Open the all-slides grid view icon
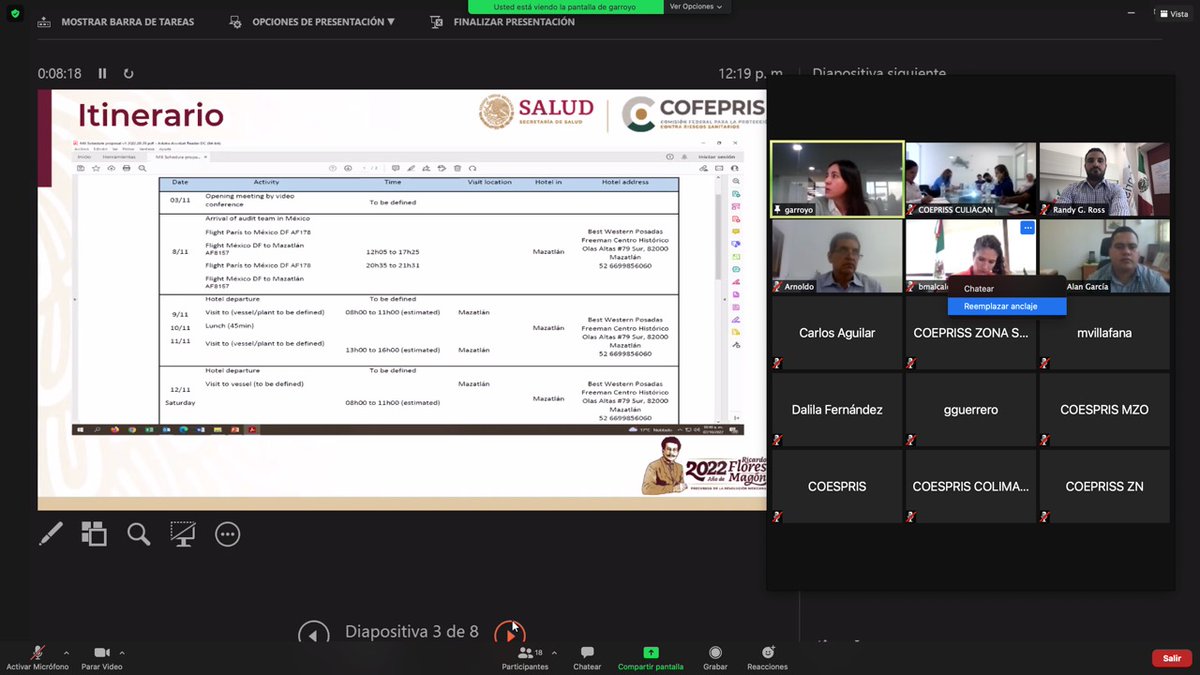Screen dimensions: 1200x675 (x=94, y=534)
